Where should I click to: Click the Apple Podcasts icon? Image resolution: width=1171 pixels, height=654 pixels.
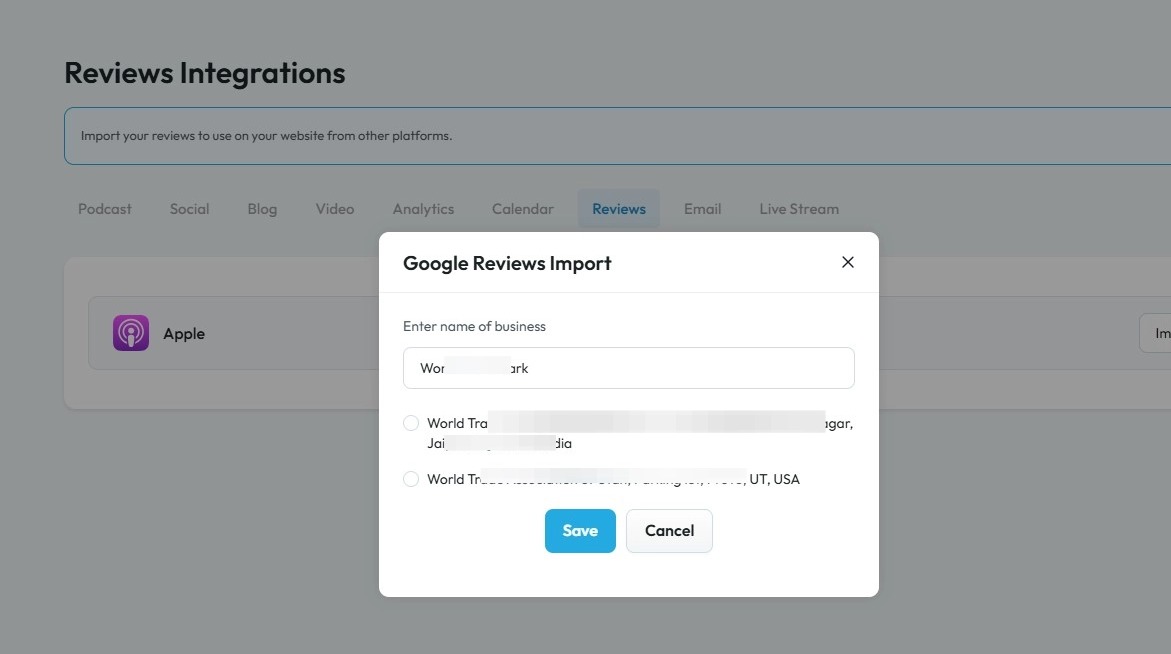click(x=131, y=333)
